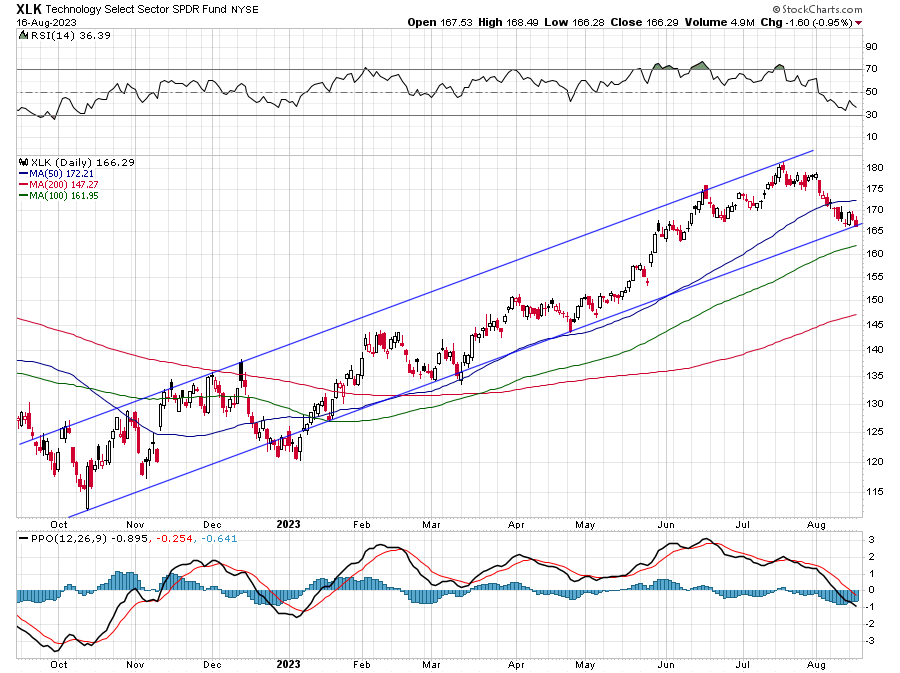This screenshot has width=900, height=673.
Task: Click the High value 168.49
Action: coord(522,22)
